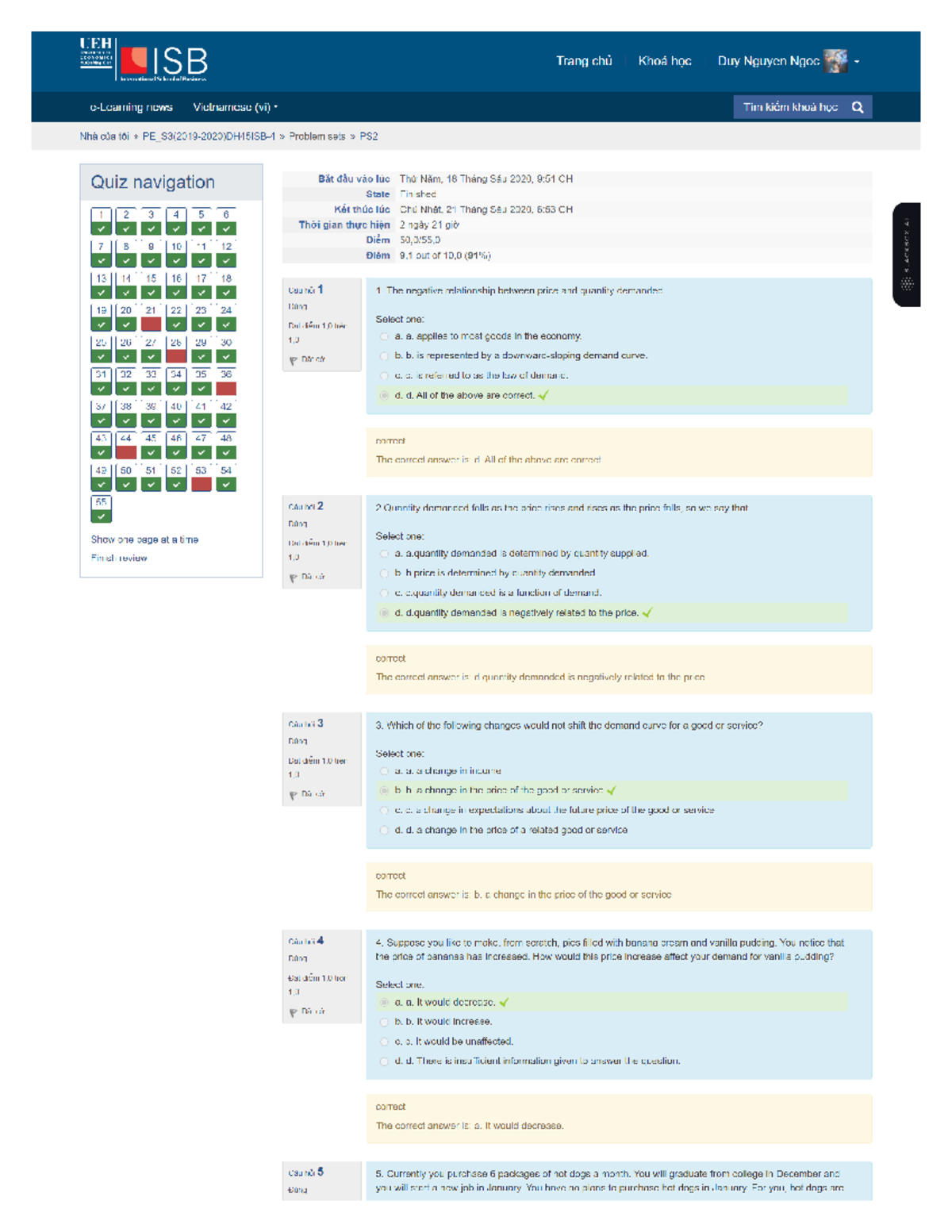This screenshot has height=1232, width=952.
Task: Open the Khoá học menu item
Action: point(666,60)
